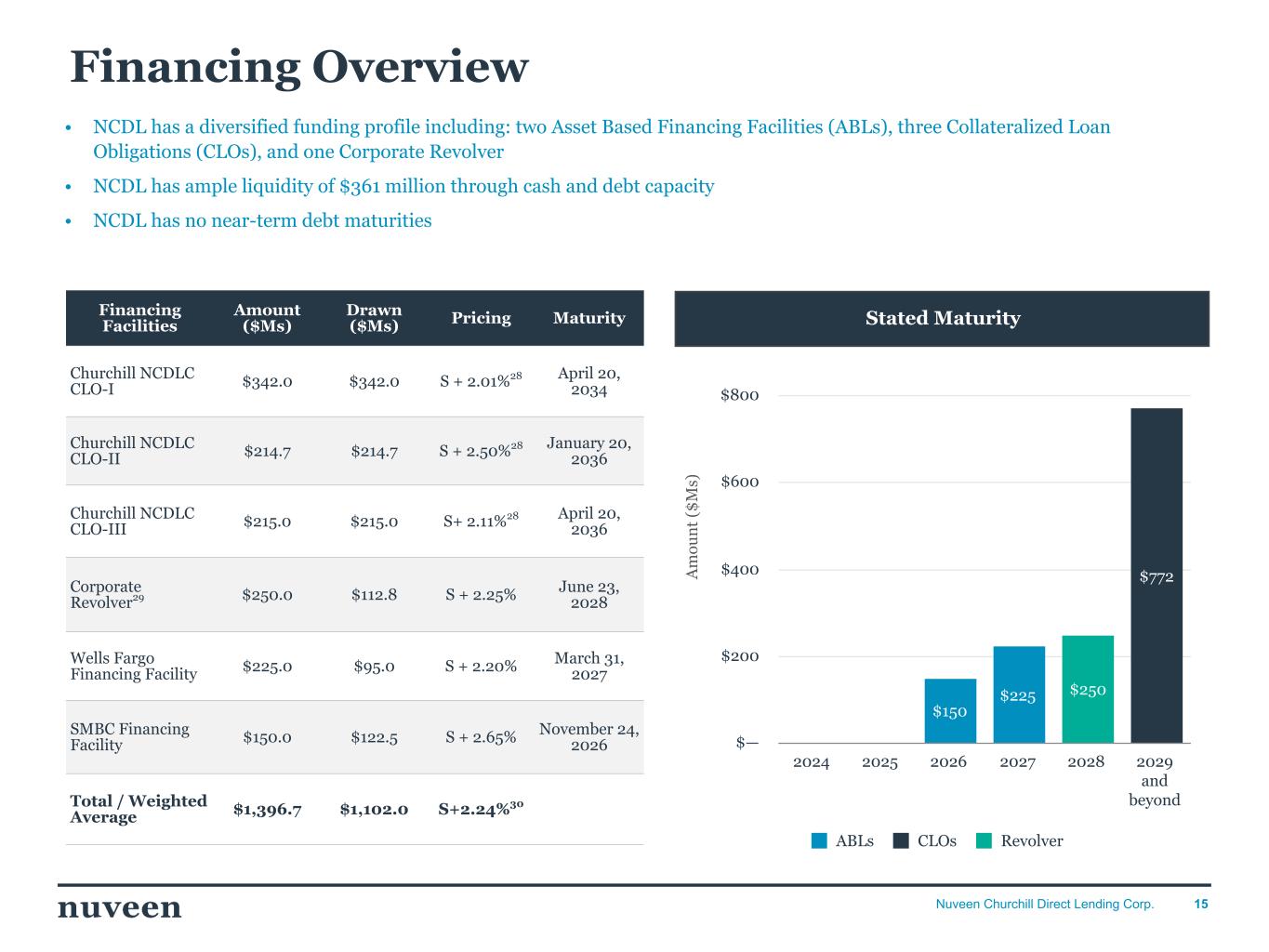Screen dimensions: 1269x952
Task: Click the Financing Facilities column header
Action: pyautogui.click(x=139, y=318)
